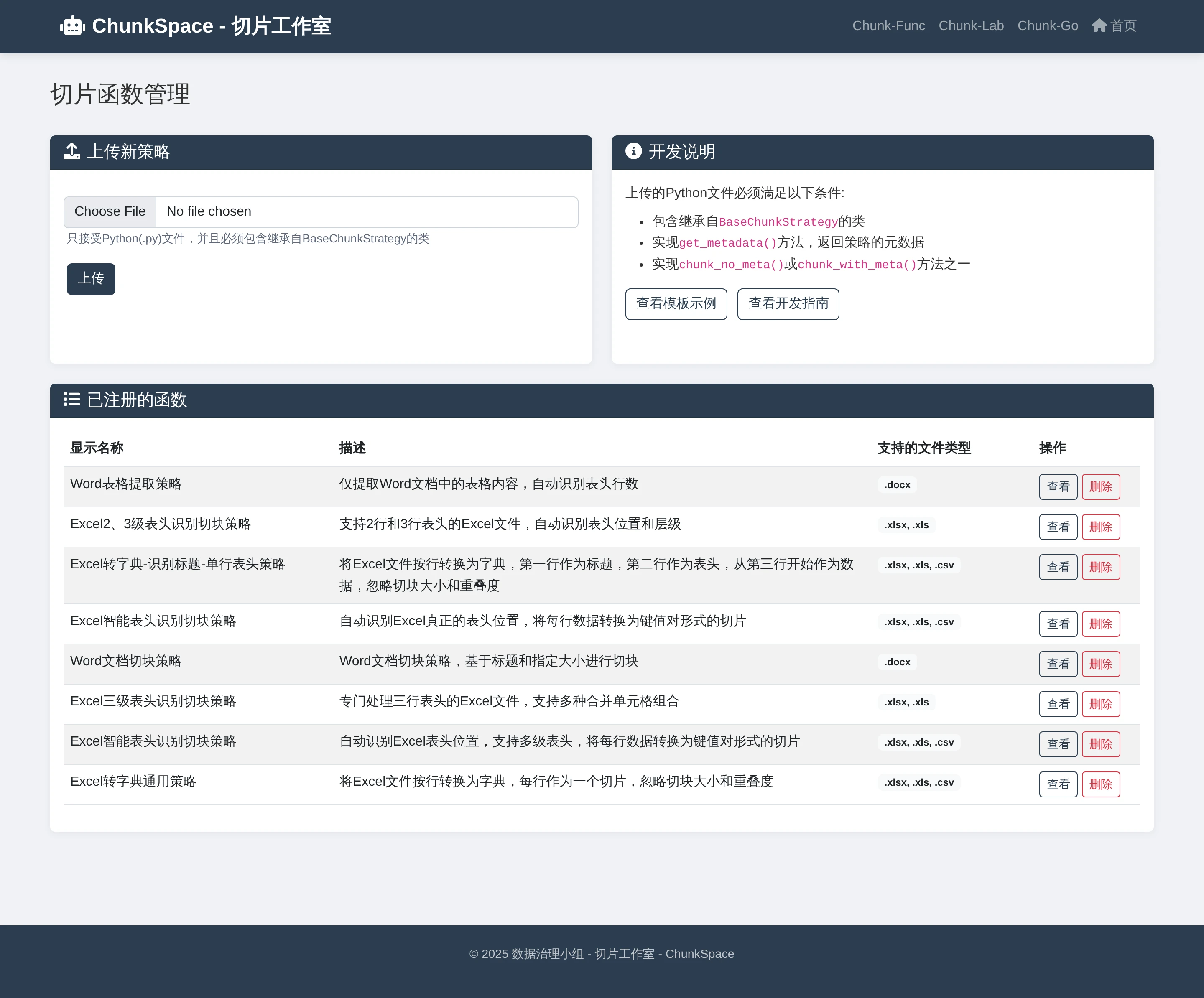Delete the Word表格提取策略 row
The width and height of the screenshot is (1204, 998).
click(x=1100, y=487)
